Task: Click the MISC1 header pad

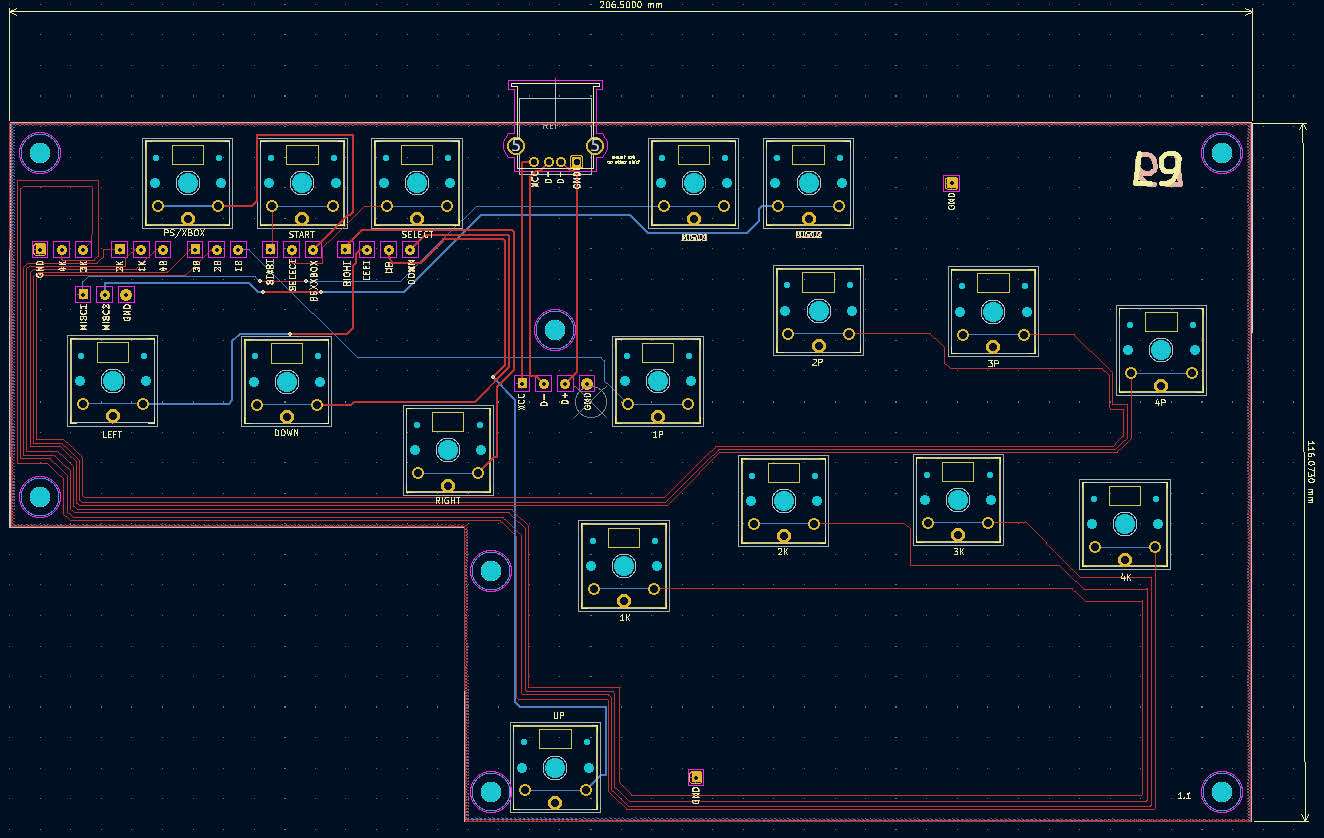Action: point(83,294)
